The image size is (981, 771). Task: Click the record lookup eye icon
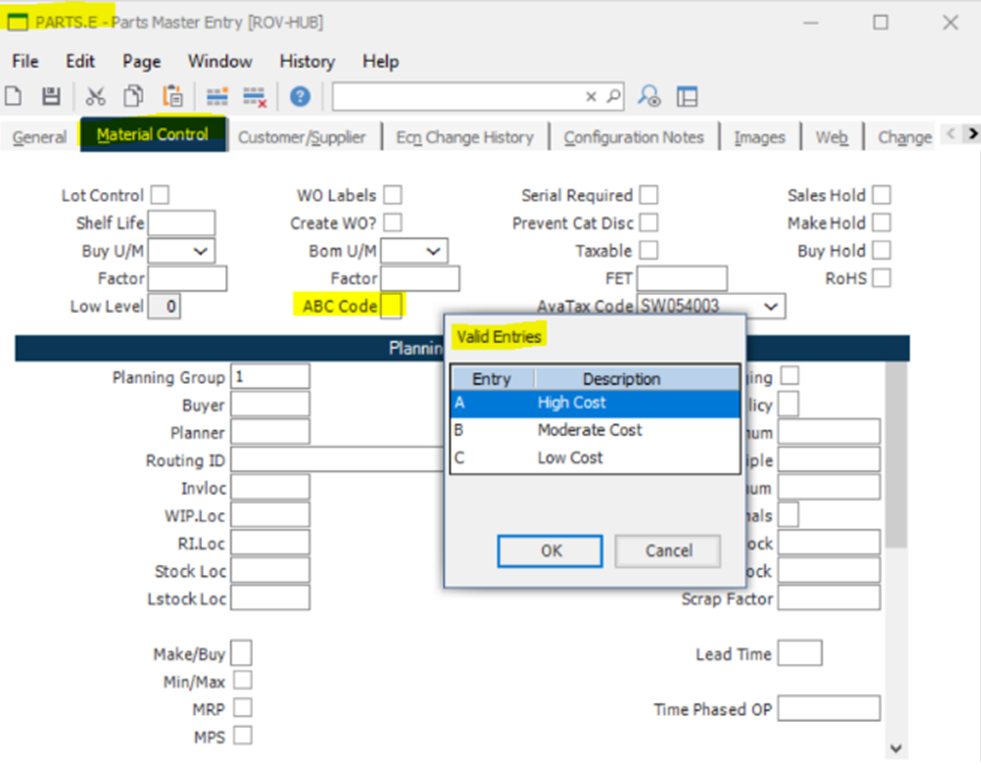[x=649, y=96]
